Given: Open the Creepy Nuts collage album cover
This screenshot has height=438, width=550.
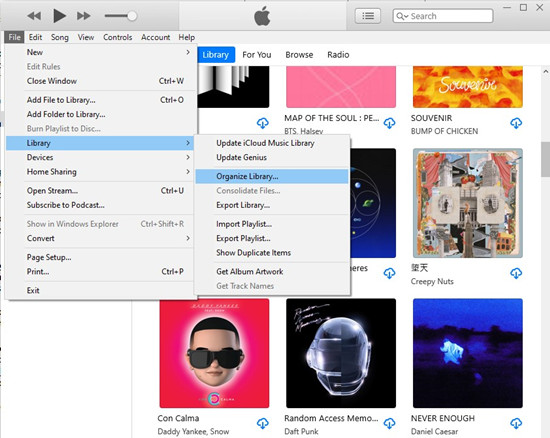Looking at the screenshot, I should (x=468, y=203).
